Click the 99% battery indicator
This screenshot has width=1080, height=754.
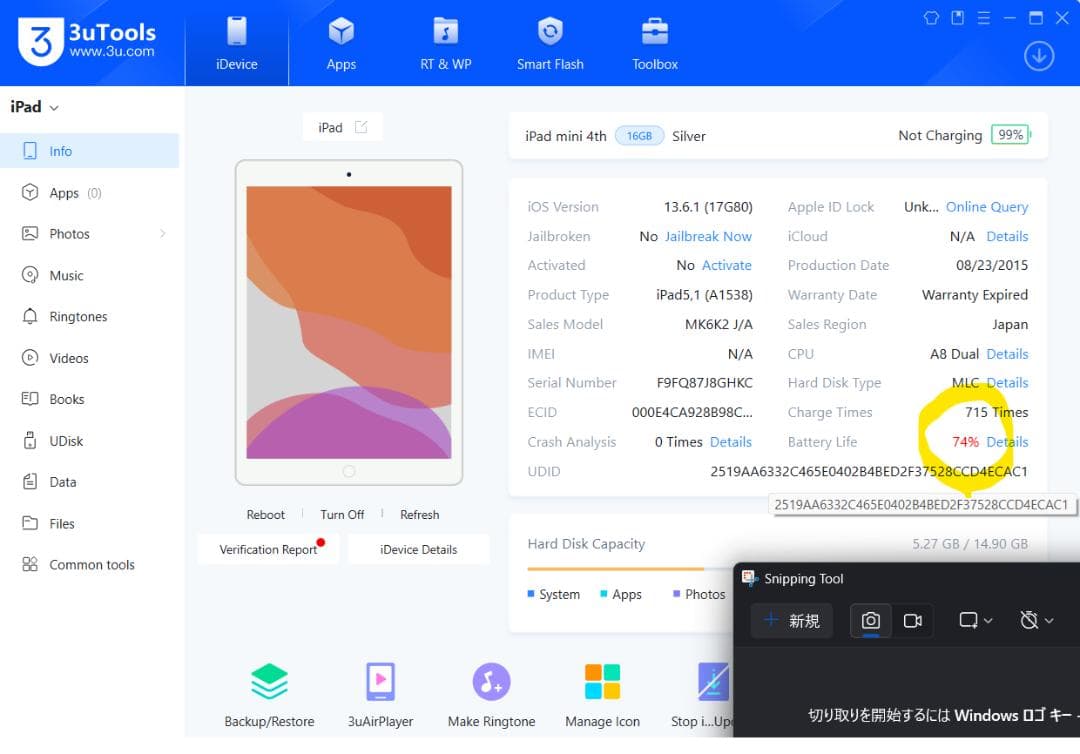(x=1010, y=135)
